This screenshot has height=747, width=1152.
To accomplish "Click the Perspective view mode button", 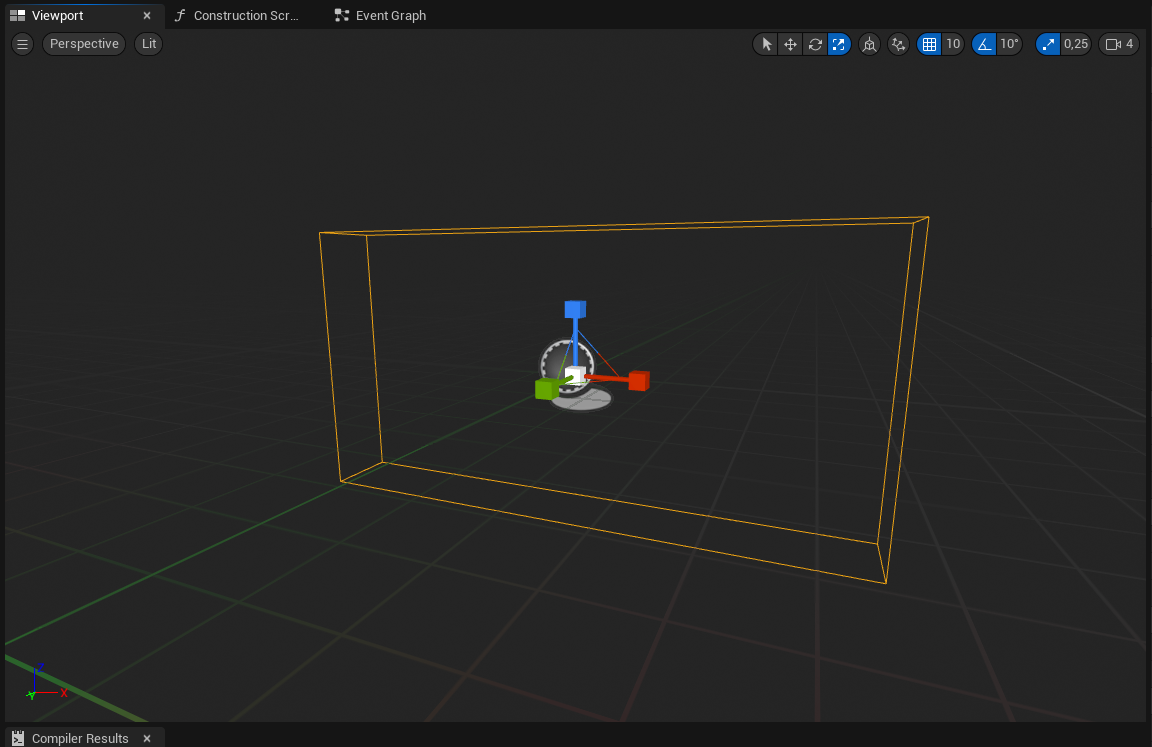I will [84, 44].
